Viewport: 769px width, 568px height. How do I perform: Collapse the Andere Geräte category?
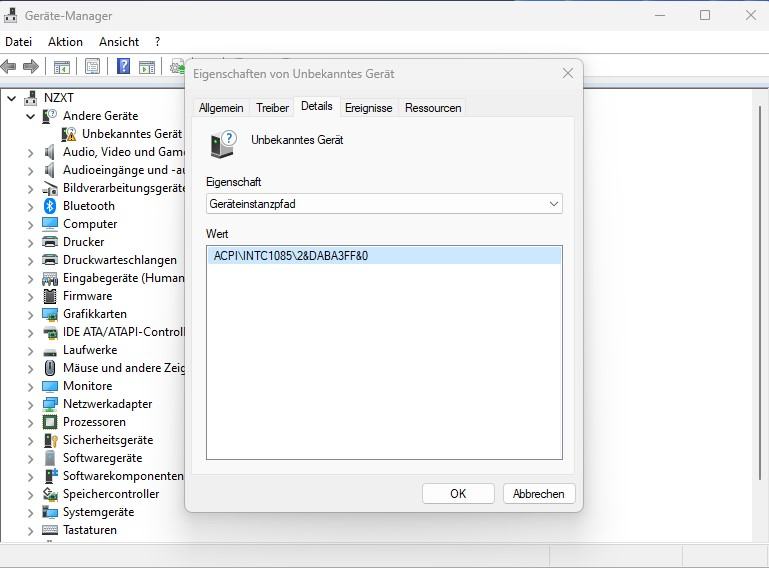click(x=30, y=116)
